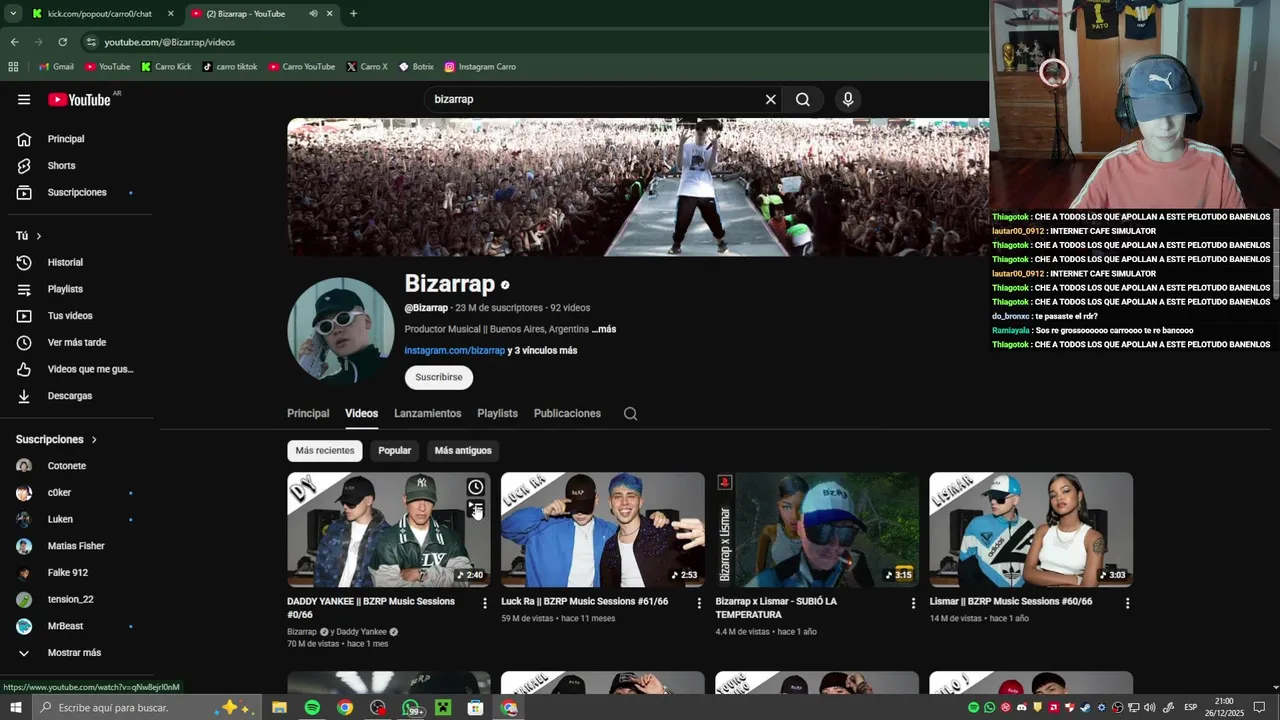Viewport: 1280px width, 720px height.
Task: Go to the YouTube home logo
Action: 80,99
